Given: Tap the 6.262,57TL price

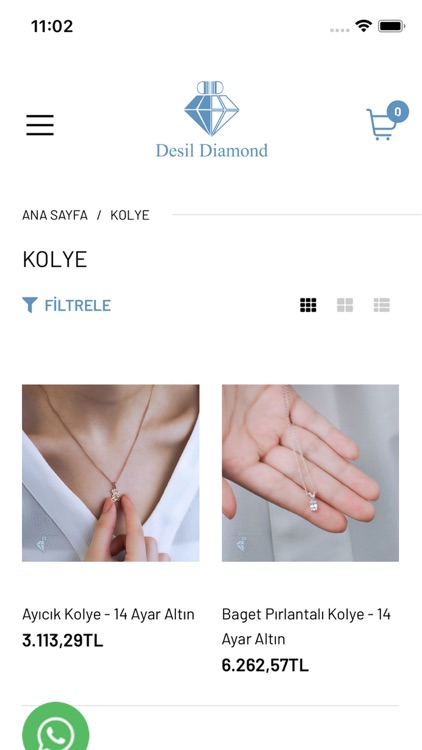Looking at the screenshot, I should (x=265, y=665).
